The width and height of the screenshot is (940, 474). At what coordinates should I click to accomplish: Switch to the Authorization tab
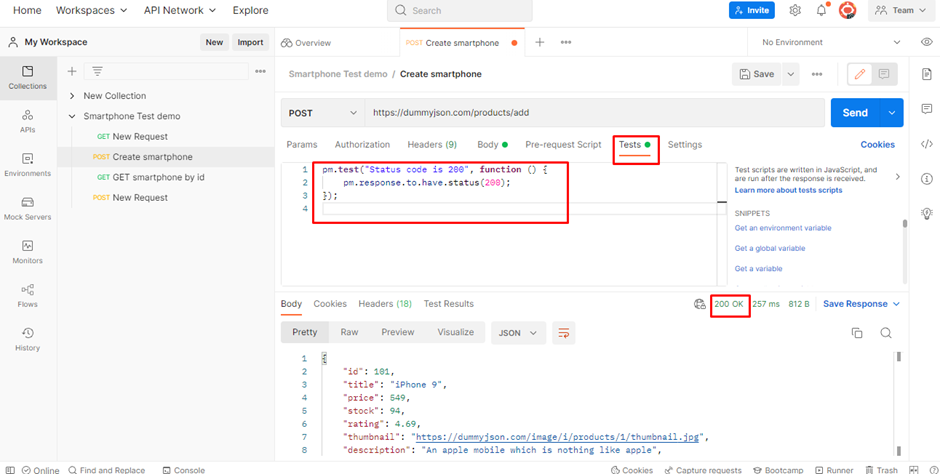point(362,144)
